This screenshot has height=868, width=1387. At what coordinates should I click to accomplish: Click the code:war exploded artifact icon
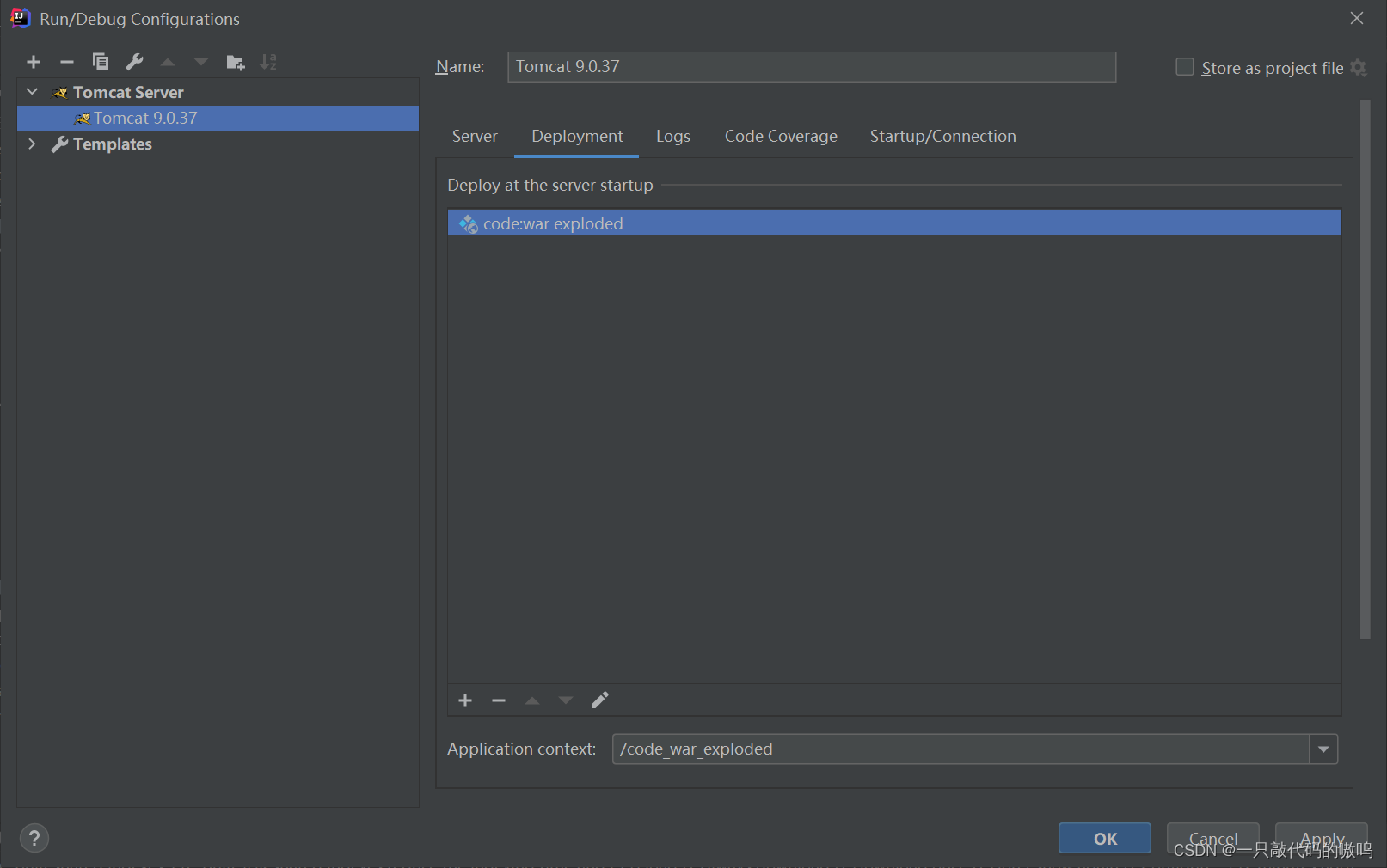click(x=468, y=223)
